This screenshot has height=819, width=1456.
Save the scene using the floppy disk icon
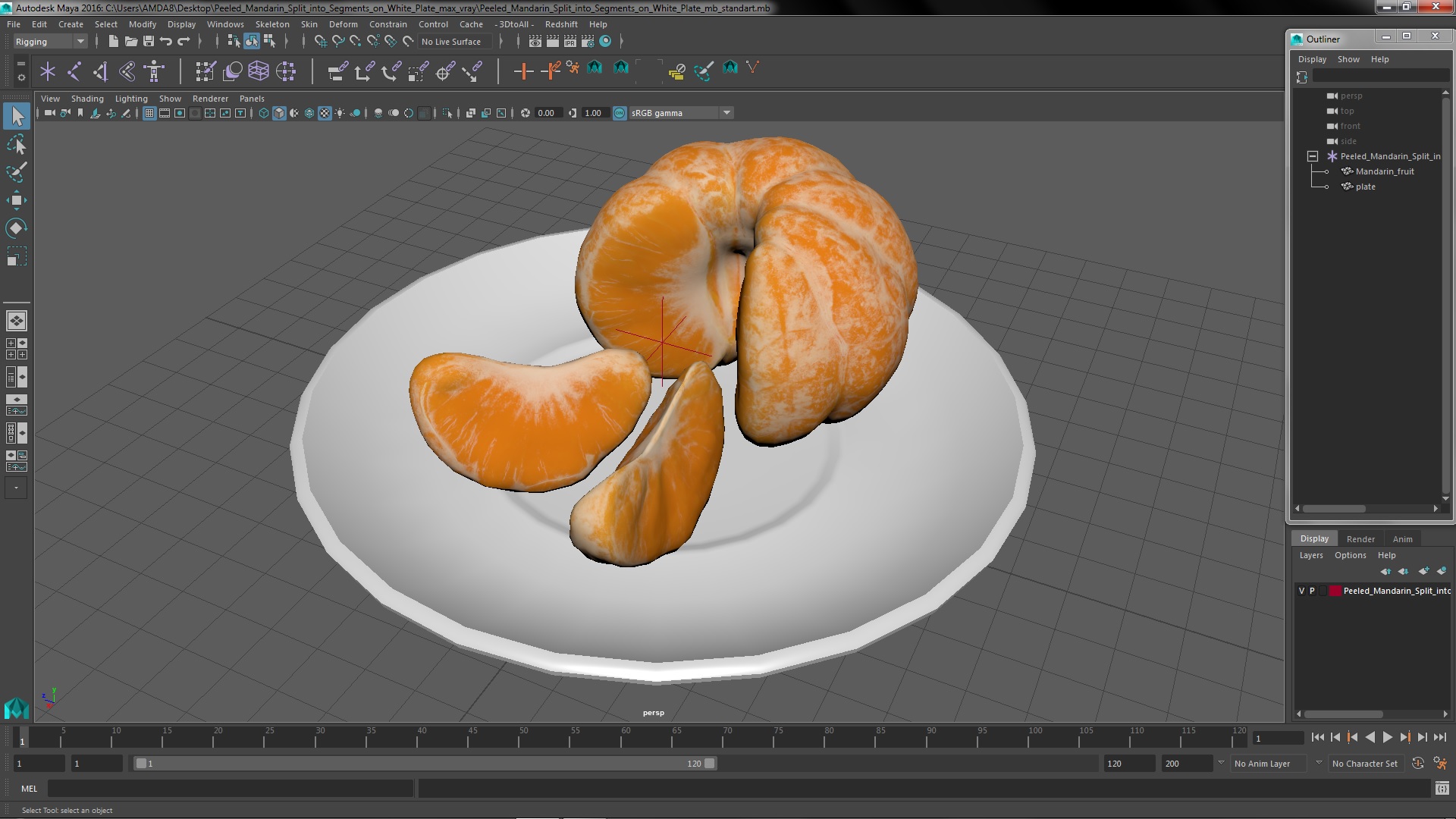tap(149, 42)
